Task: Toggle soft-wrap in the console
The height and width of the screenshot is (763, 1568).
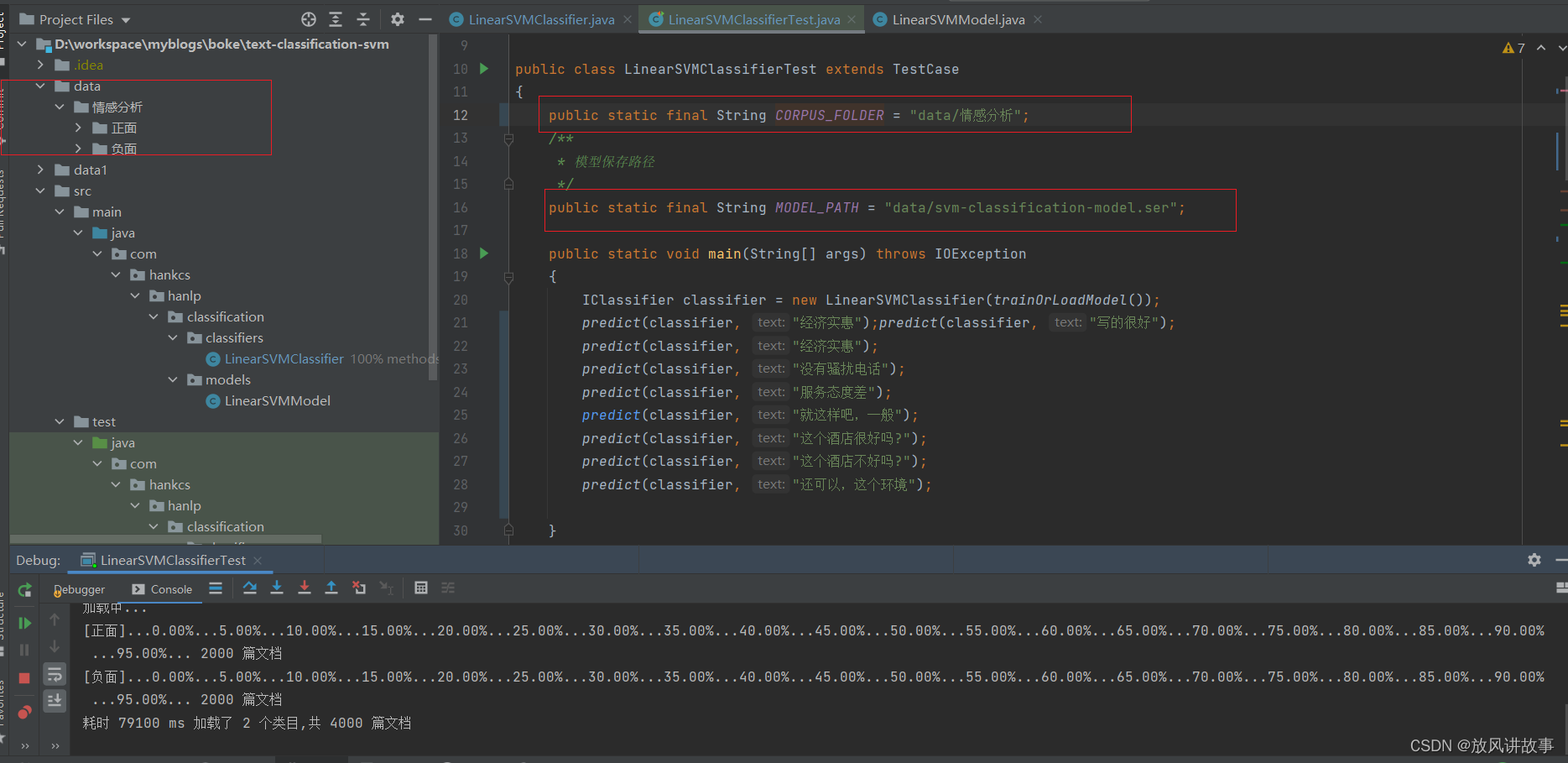Action: [55, 674]
